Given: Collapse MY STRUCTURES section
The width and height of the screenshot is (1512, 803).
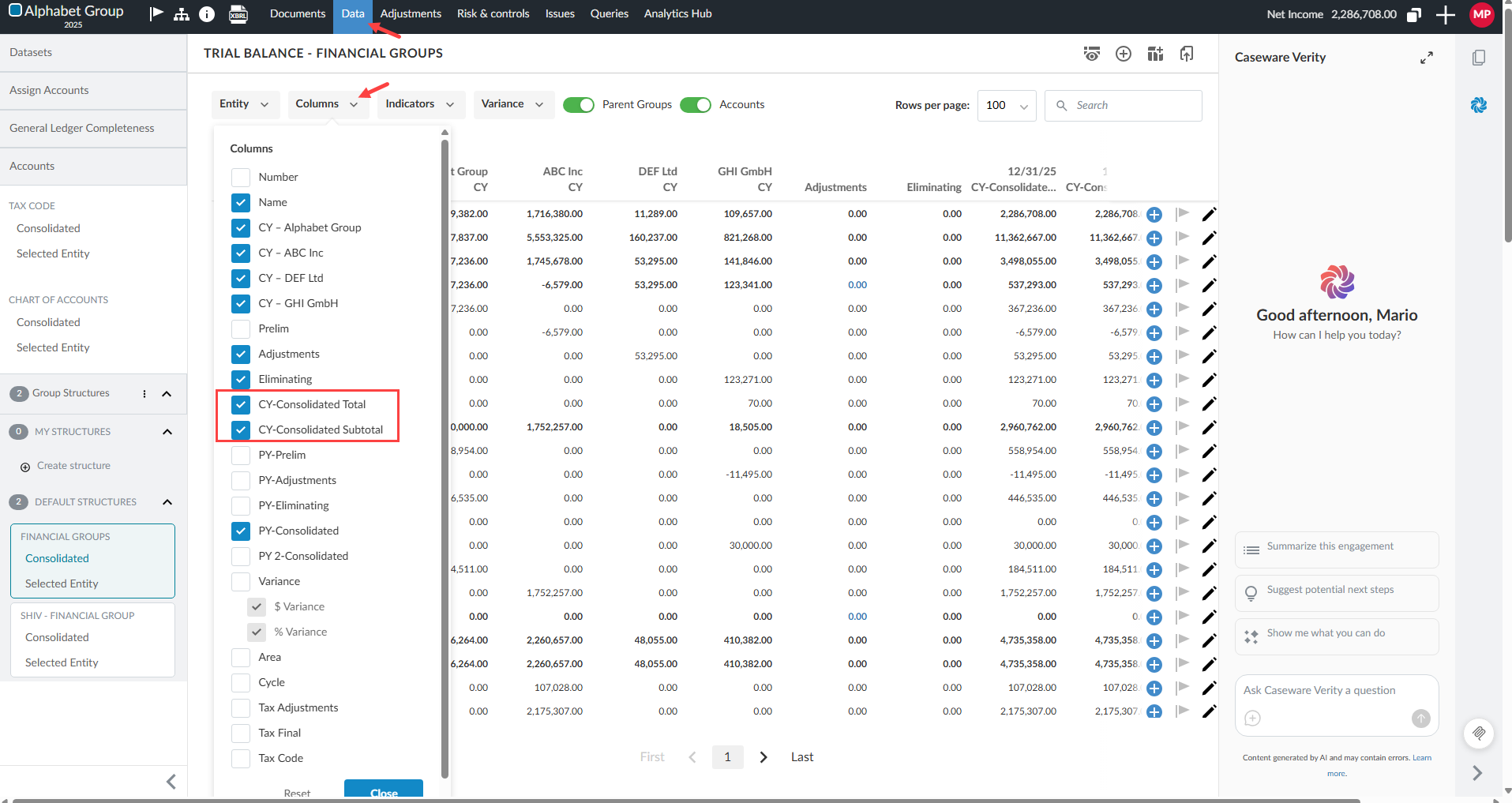Looking at the screenshot, I should pos(167,432).
